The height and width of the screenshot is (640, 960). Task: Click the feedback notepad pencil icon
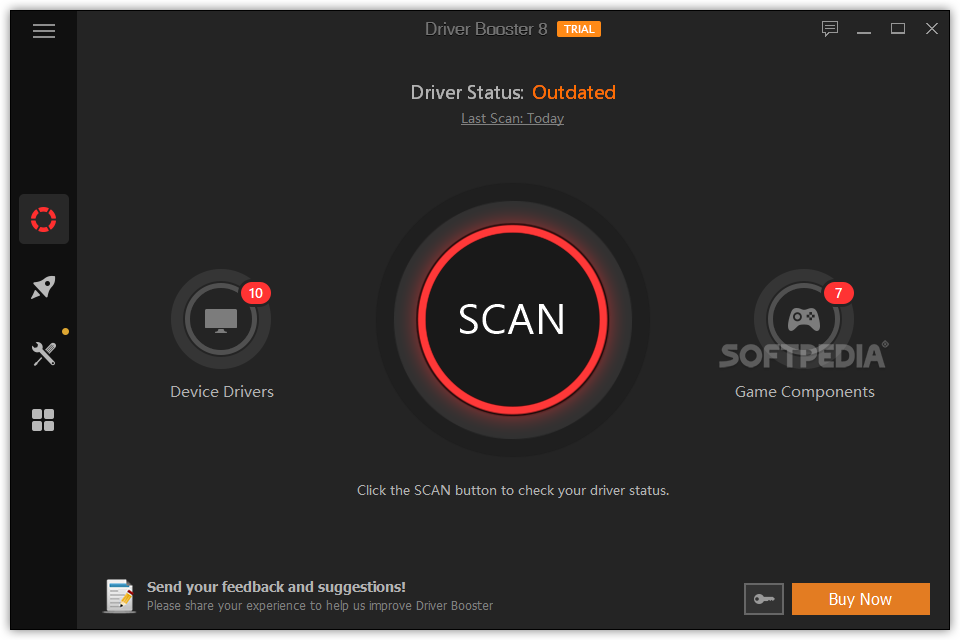pyautogui.click(x=119, y=596)
